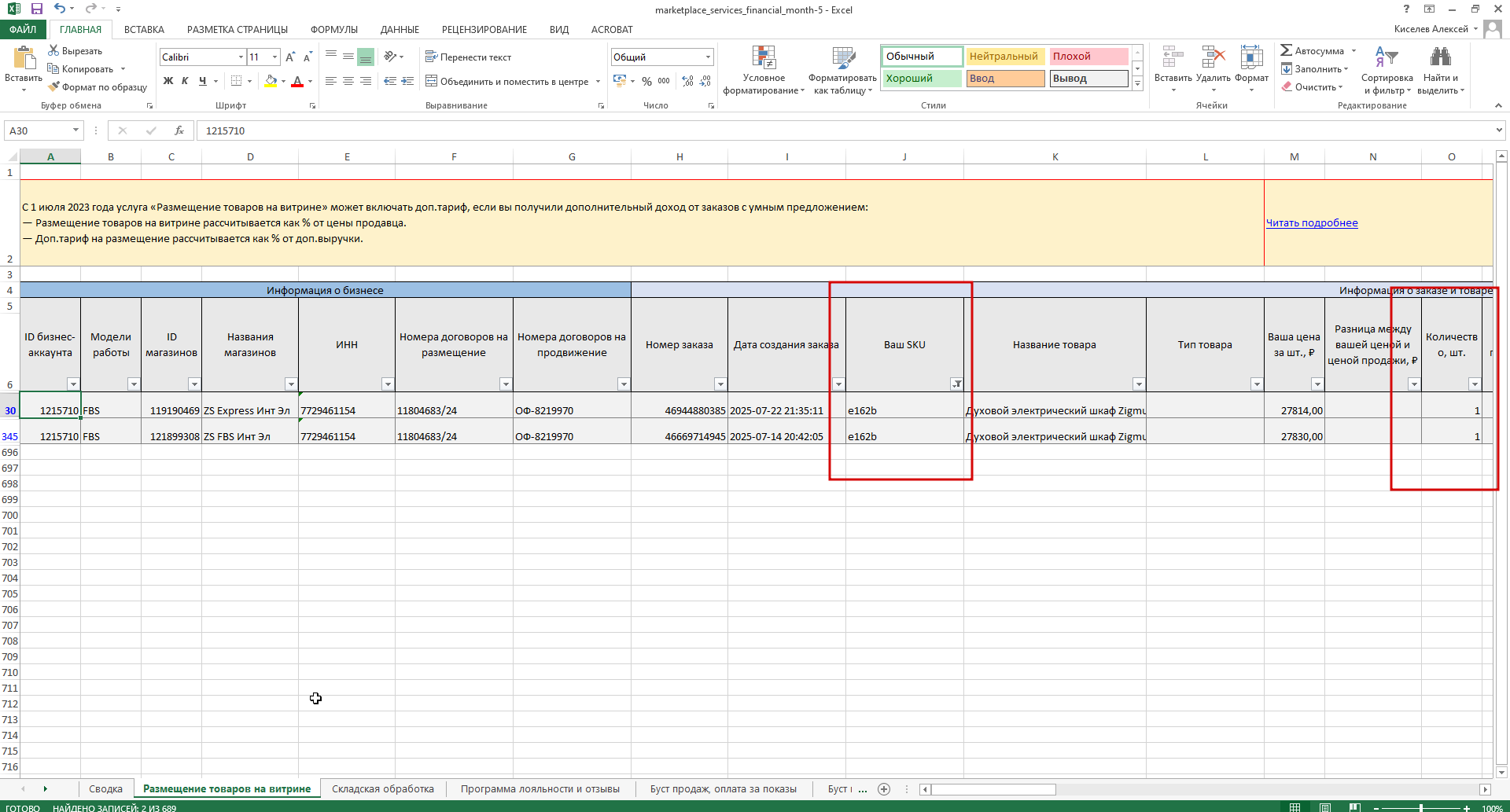
Task: Open the ФОРМУЛЫ ribbon tab
Action: point(334,29)
